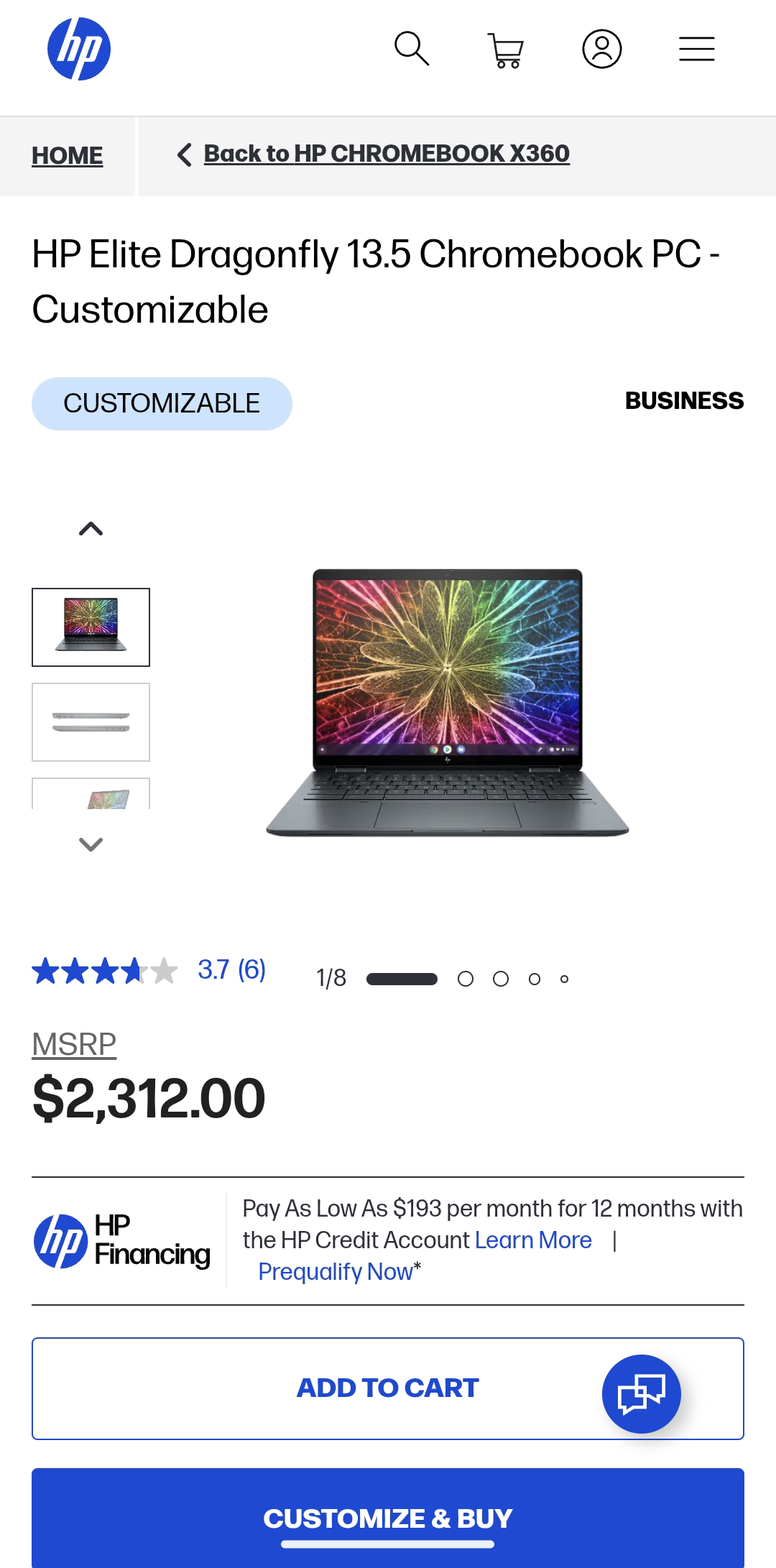Click the HP logo in header
Image resolution: width=776 pixels, height=1568 pixels.
coord(79,49)
